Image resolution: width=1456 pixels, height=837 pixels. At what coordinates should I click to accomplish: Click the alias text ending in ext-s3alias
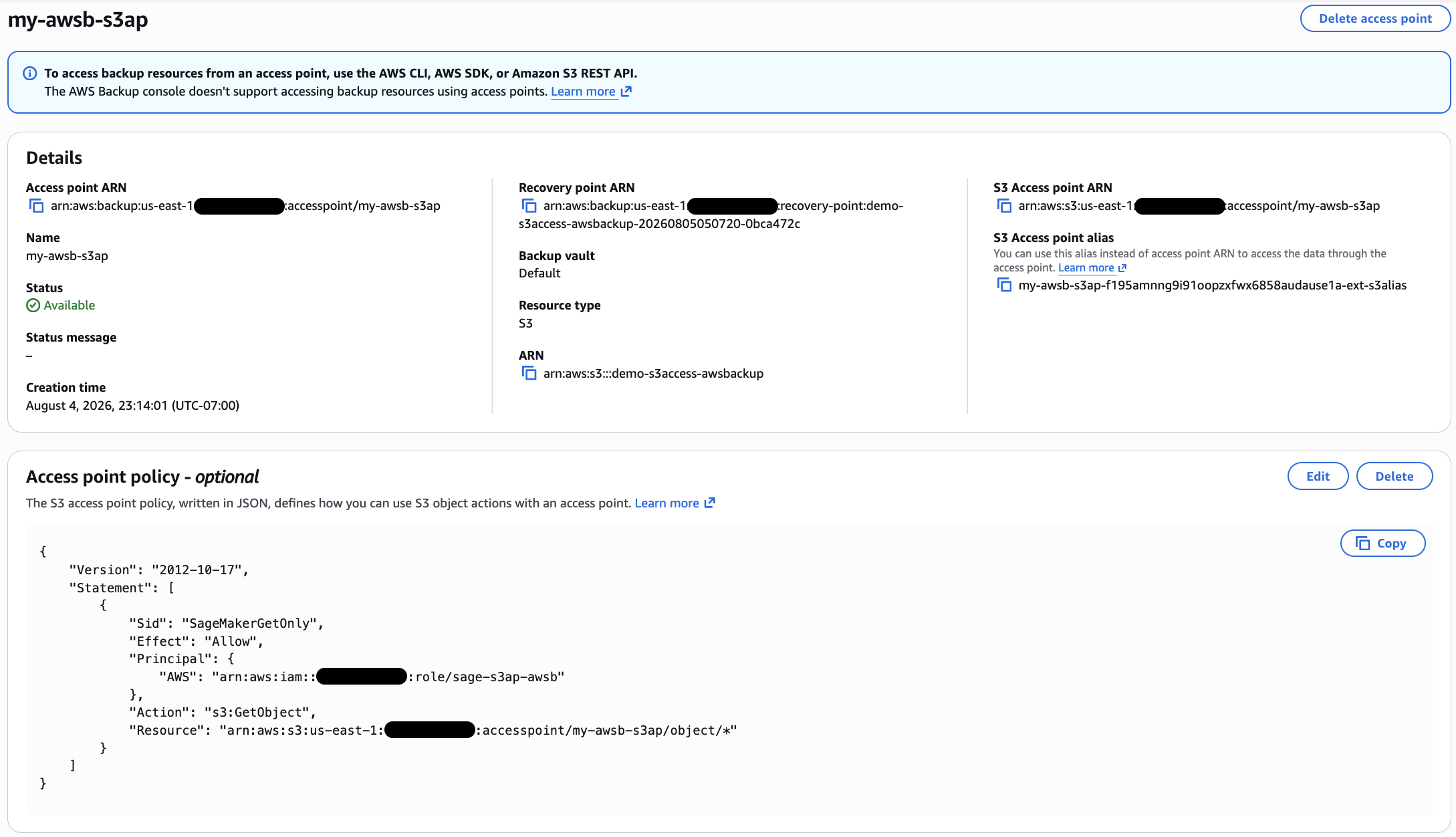tap(1212, 285)
